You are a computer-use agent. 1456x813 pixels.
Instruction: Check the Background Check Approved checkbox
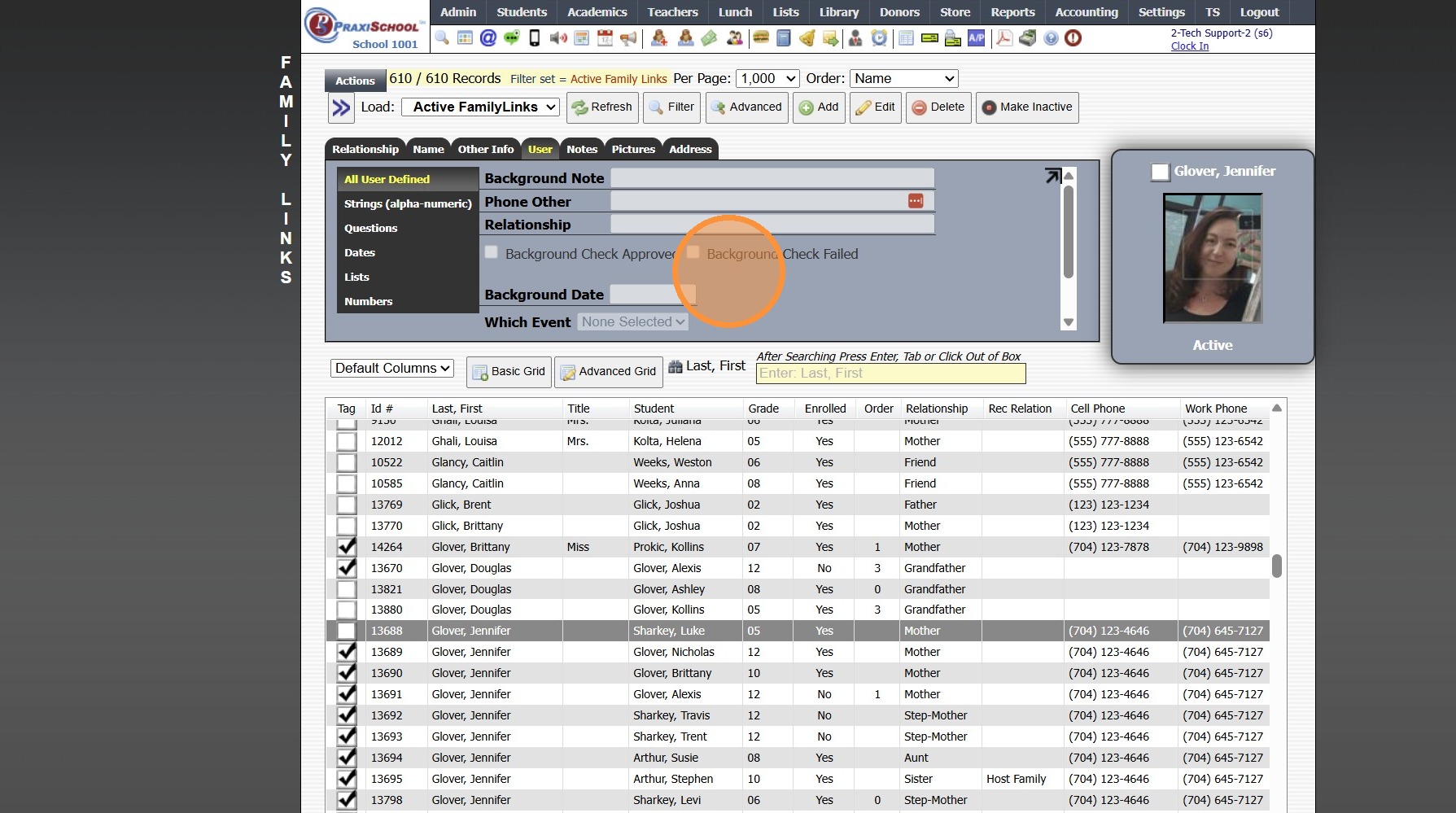click(492, 252)
